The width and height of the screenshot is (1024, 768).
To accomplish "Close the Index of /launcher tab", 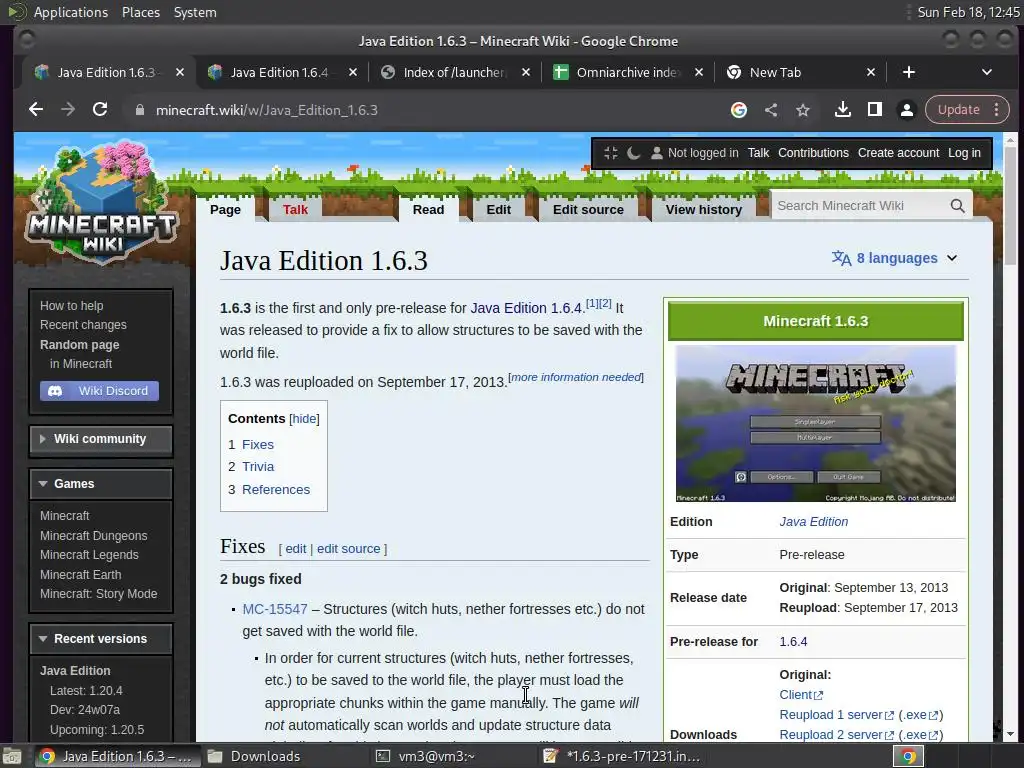I will pyautogui.click(x=526, y=72).
